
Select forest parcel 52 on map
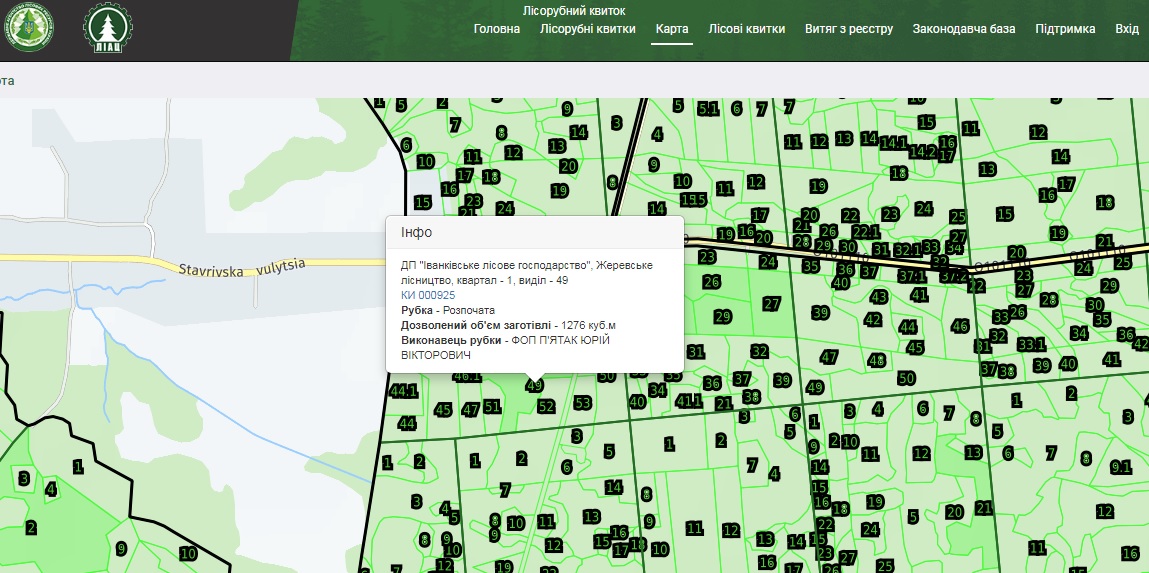[x=545, y=406]
